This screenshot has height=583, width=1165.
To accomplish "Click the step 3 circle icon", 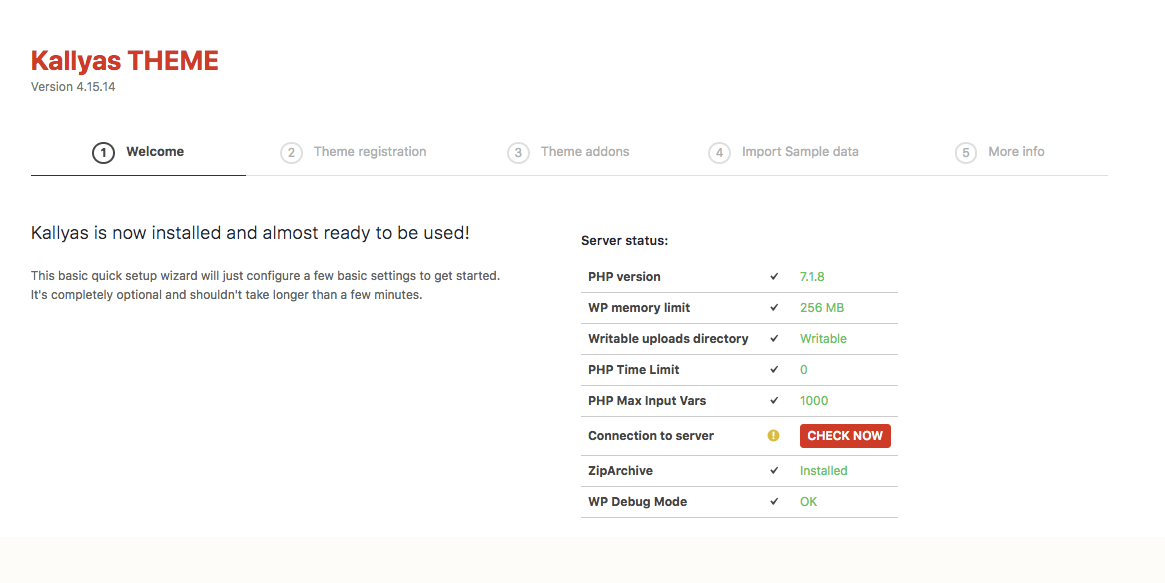I will (518, 153).
